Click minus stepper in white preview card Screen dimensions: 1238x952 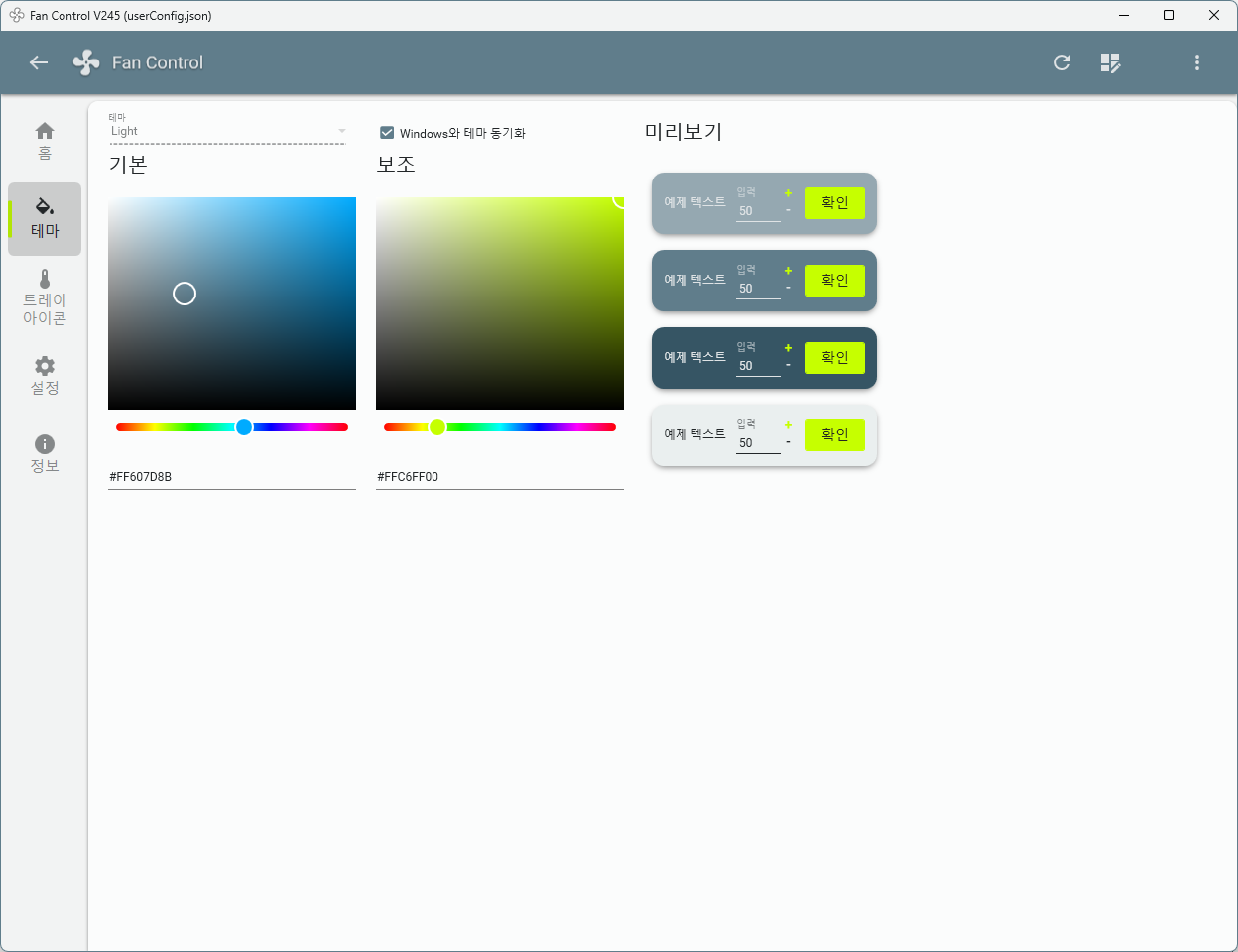tap(789, 443)
